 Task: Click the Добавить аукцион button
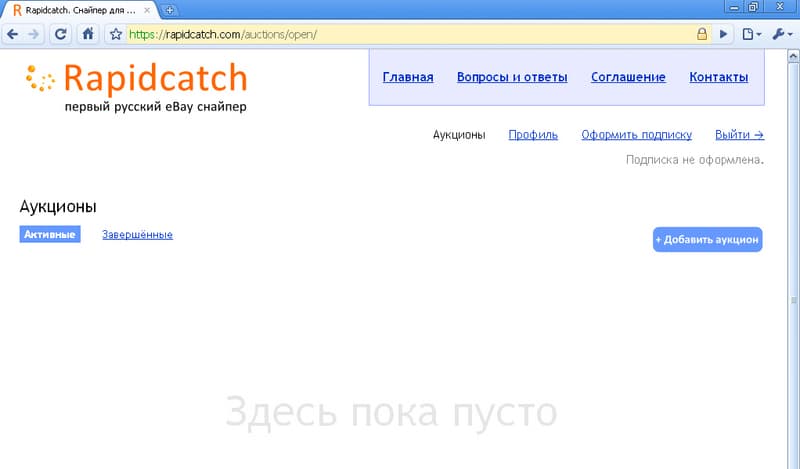click(x=708, y=239)
